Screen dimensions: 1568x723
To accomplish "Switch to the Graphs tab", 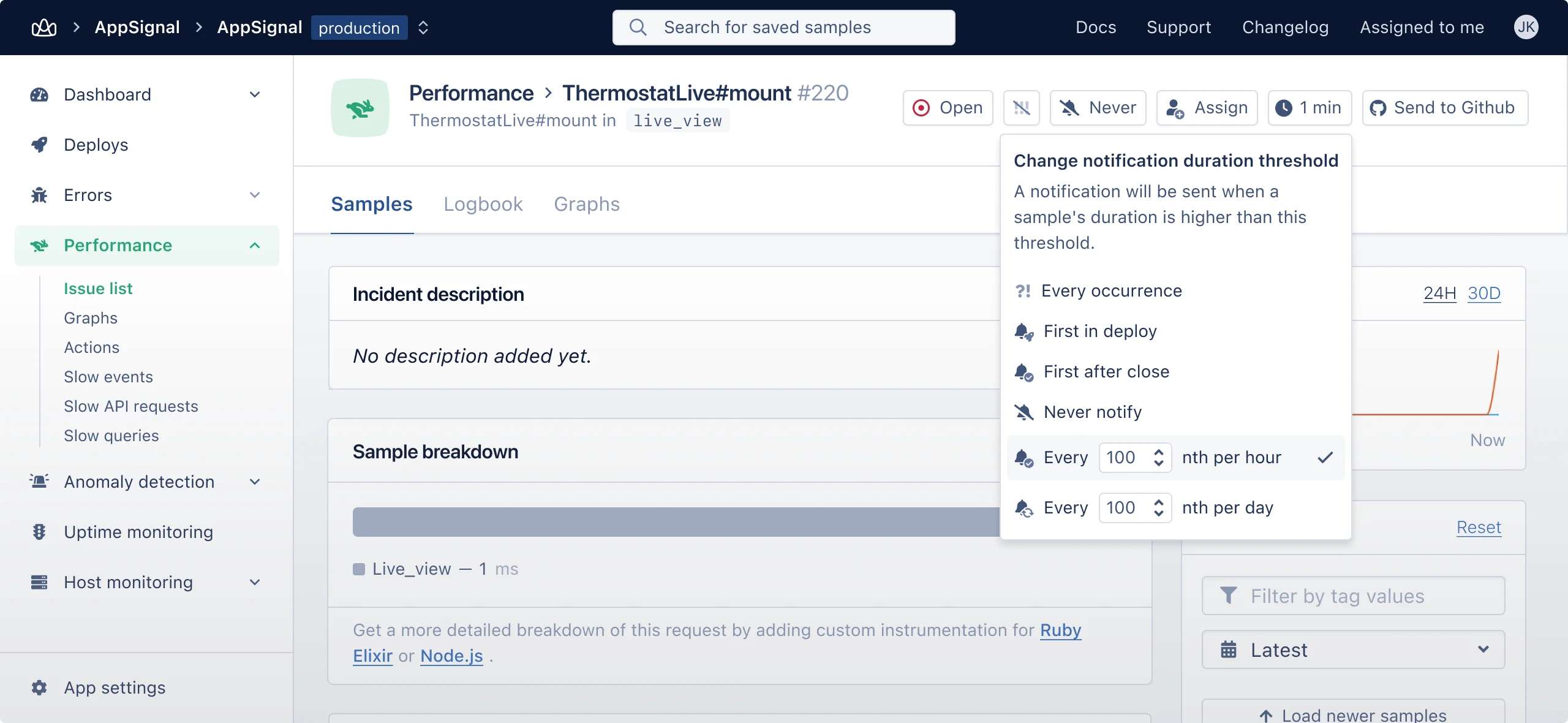I will (587, 204).
